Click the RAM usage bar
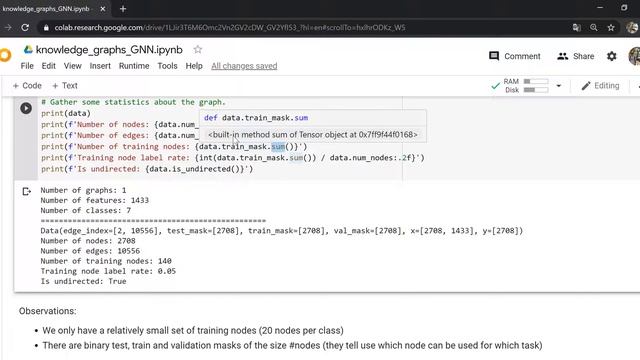The image size is (640, 360). [536, 81]
